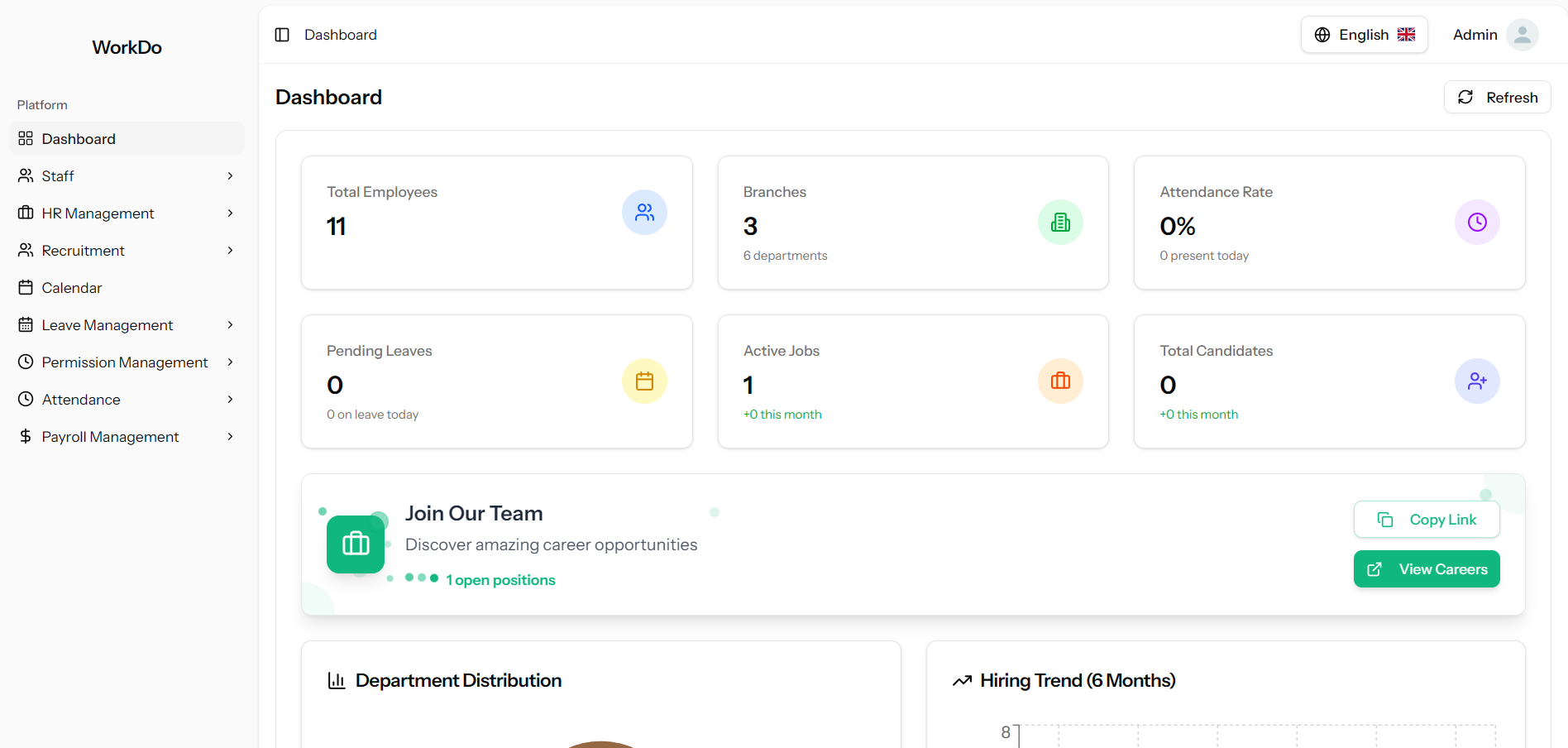This screenshot has height=748, width=1568.
Task: Expand the Recruitment chevron
Action: pos(230,250)
